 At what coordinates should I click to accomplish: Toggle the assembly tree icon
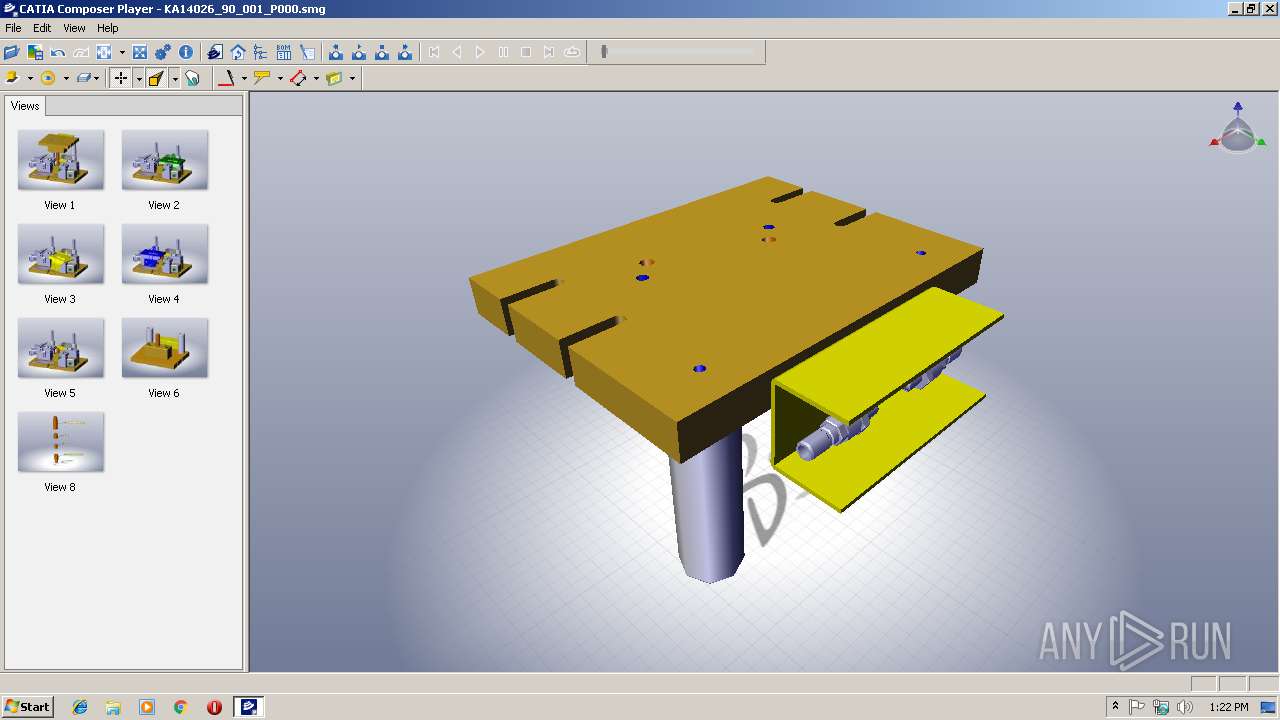(x=260, y=52)
